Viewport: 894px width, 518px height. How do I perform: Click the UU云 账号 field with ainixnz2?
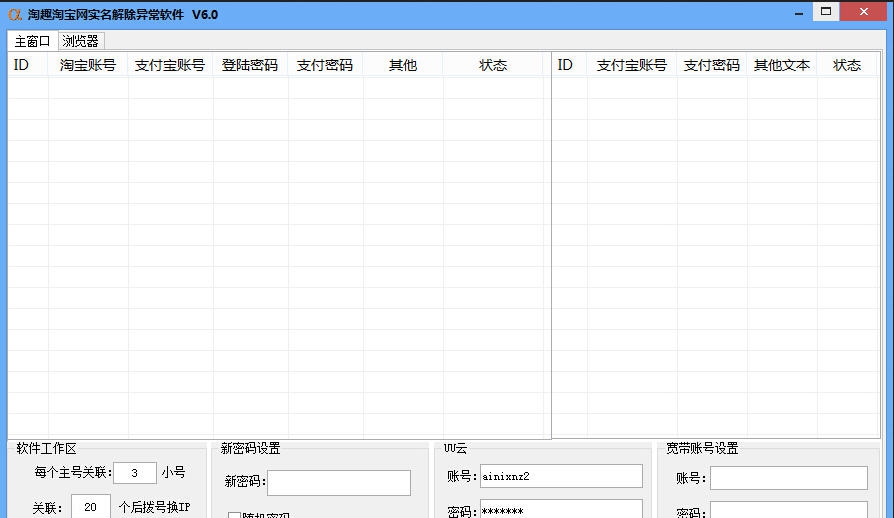point(561,476)
